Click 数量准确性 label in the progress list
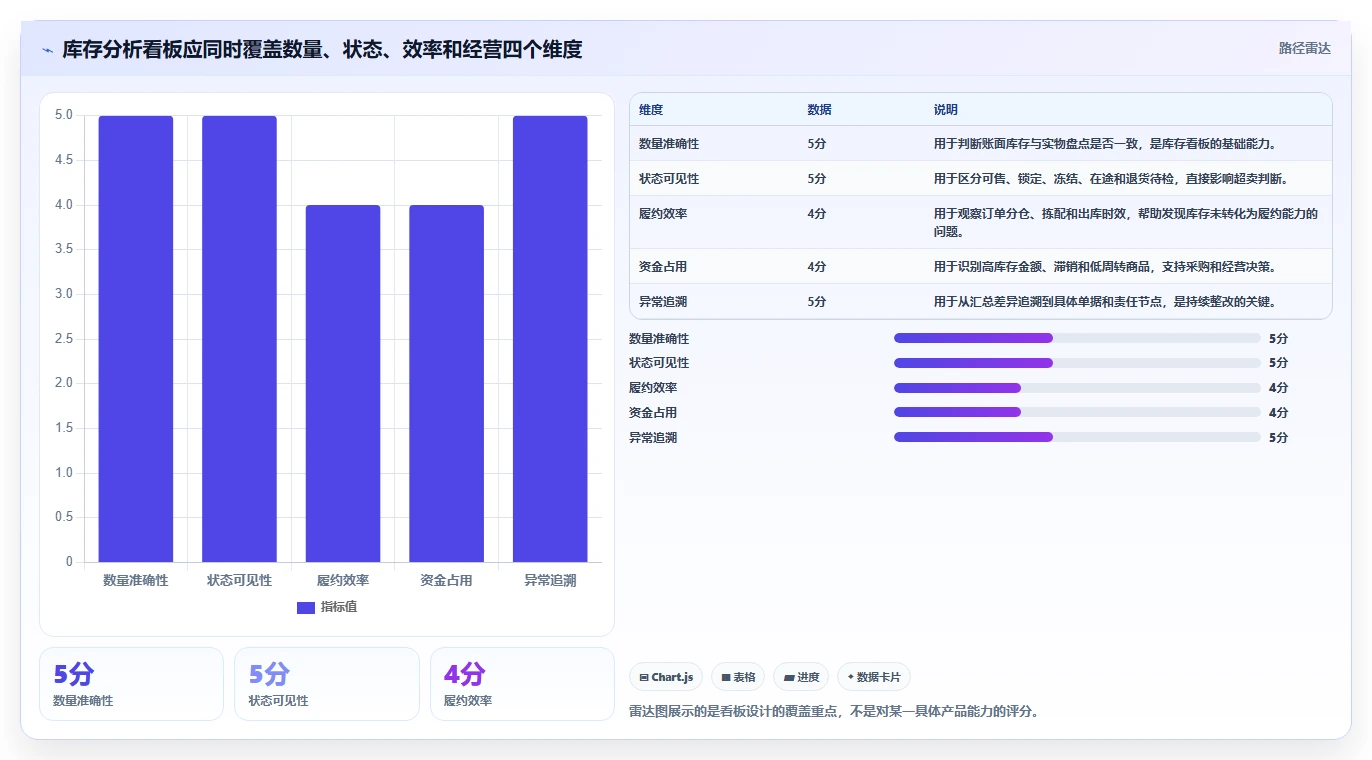Image resolution: width=1372 pixels, height=760 pixels. tap(659, 339)
